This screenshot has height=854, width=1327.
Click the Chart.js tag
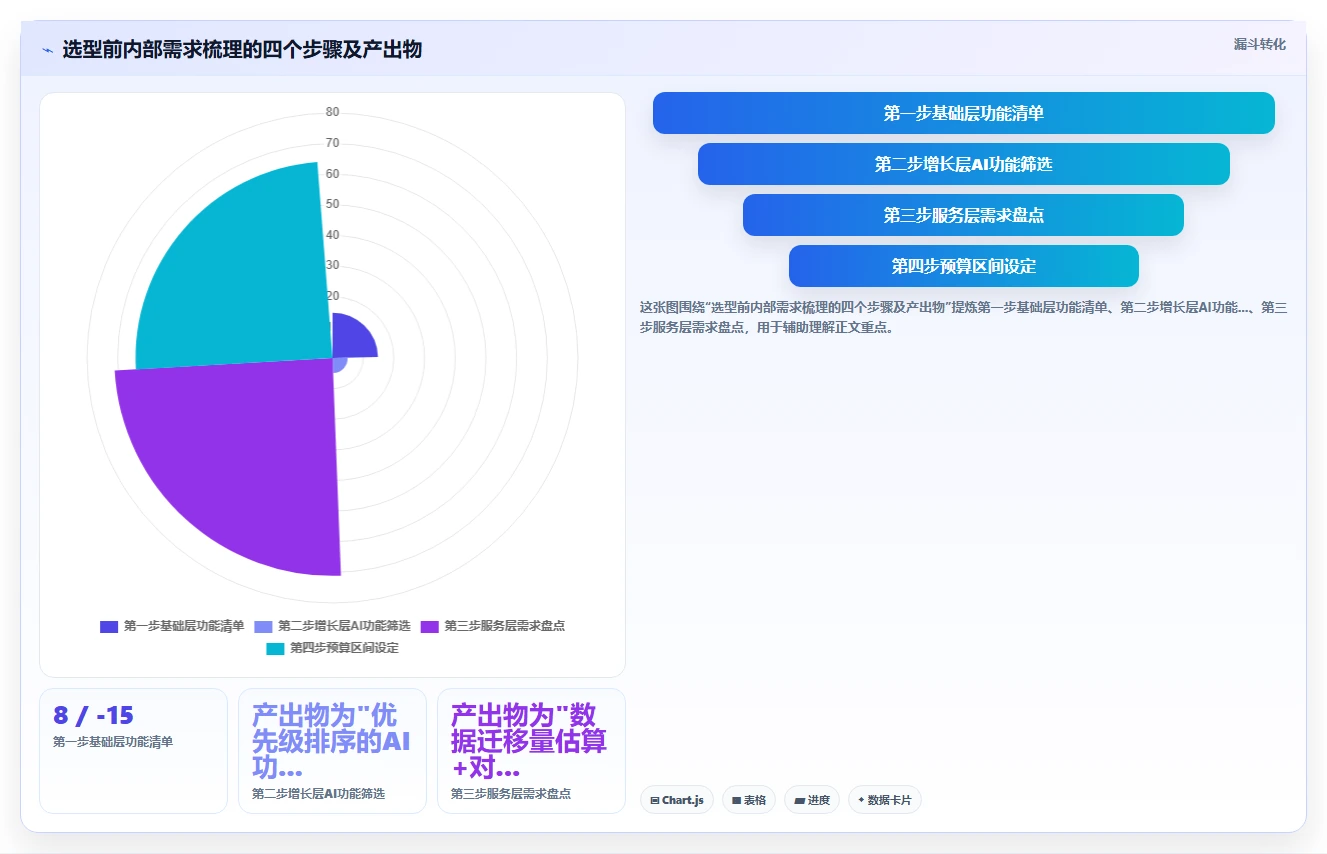coord(676,800)
